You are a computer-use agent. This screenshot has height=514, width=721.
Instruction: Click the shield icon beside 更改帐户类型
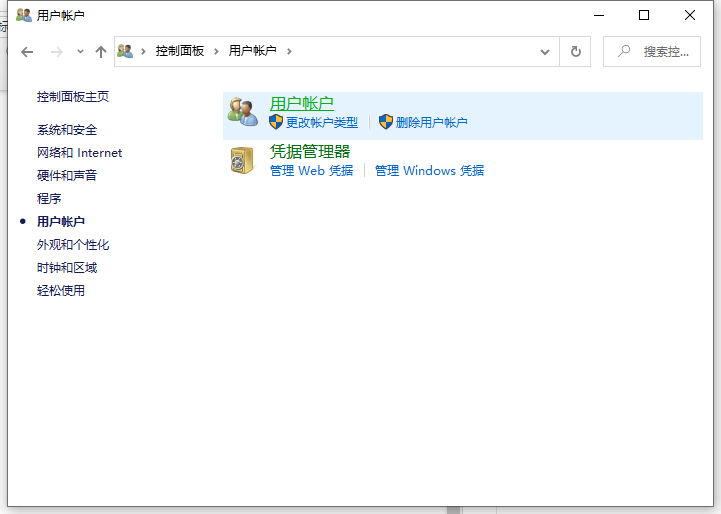(x=277, y=122)
